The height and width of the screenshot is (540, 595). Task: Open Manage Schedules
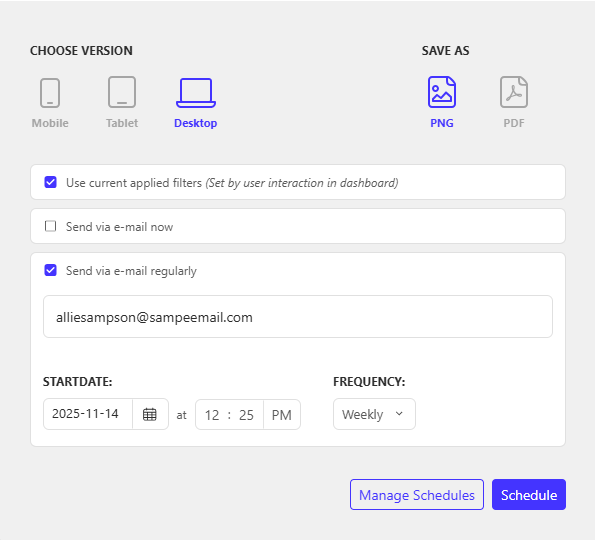(417, 494)
